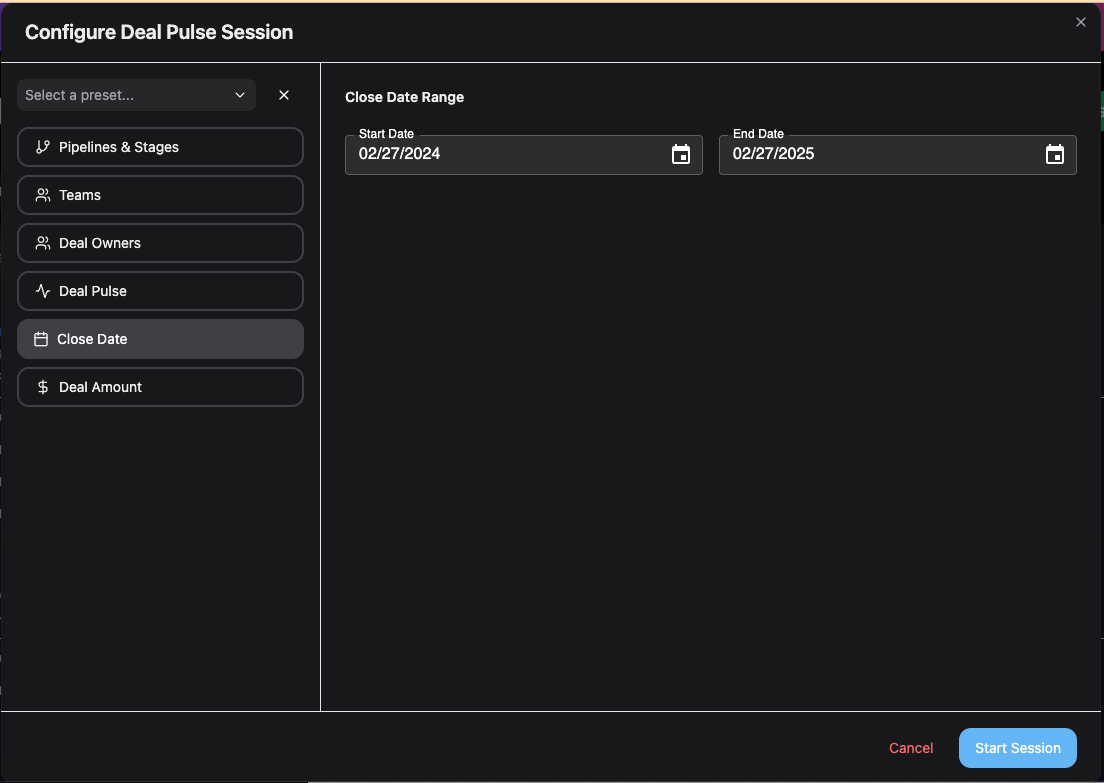The width and height of the screenshot is (1104, 783).
Task: Switch to the Deal Amount filter section
Action: pos(160,386)
